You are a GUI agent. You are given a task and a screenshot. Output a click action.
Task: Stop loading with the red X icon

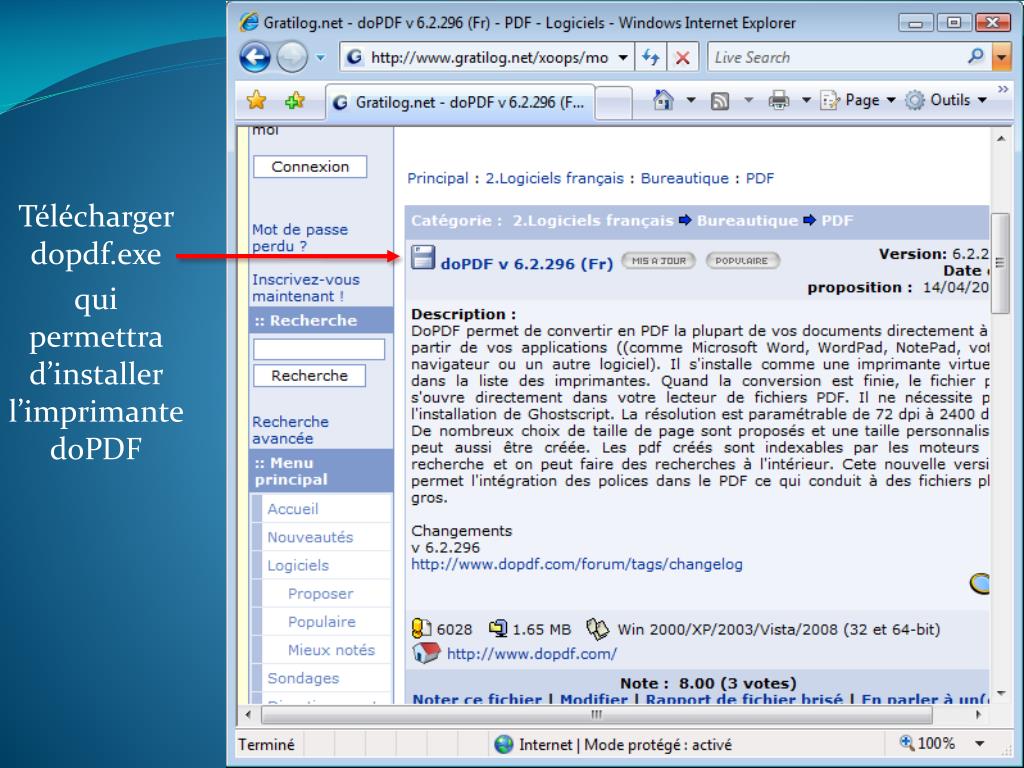(x=682, y=57)
